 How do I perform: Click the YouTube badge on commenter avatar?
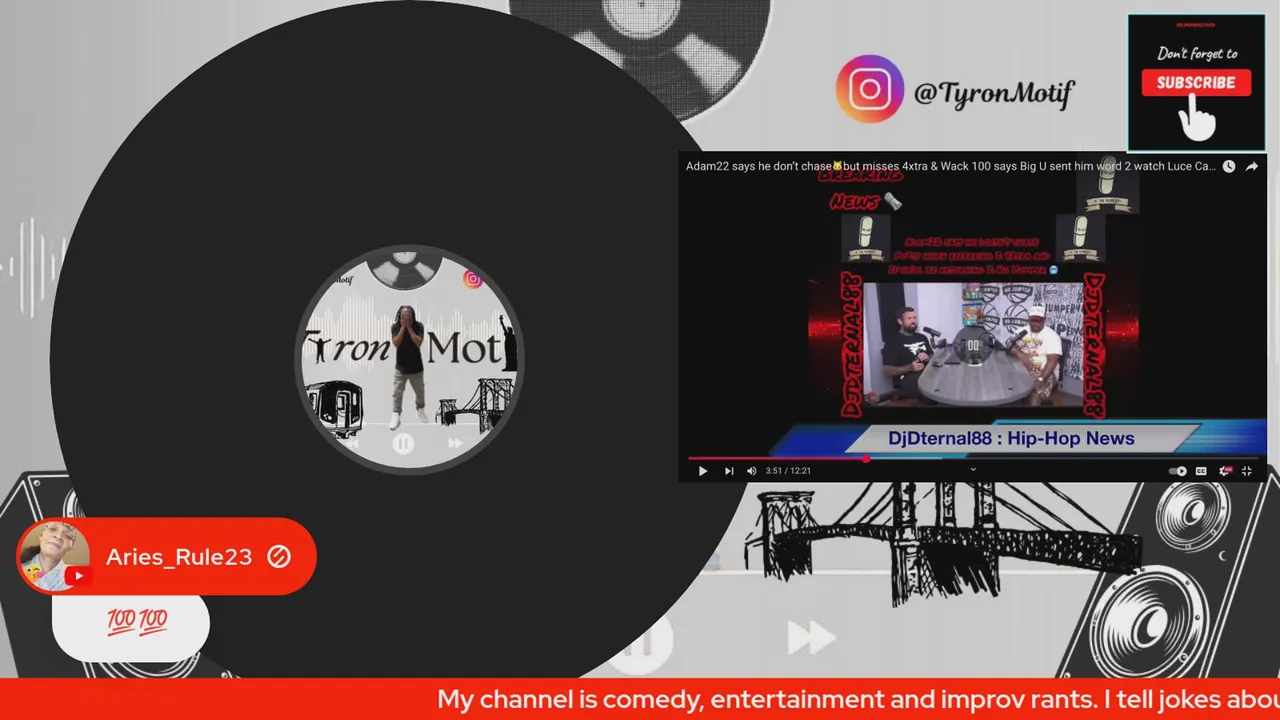(x=78, y=576)
